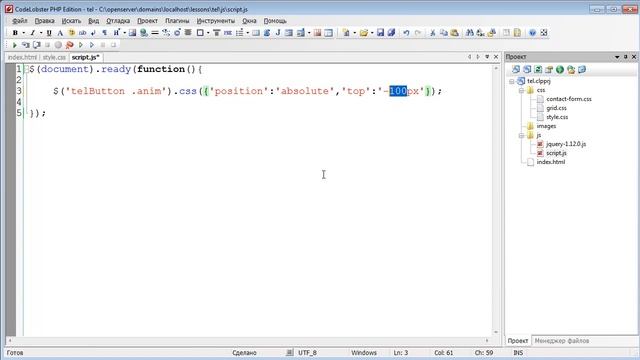Select contact-form.css in project tree
Screen dimensions: 640x360
(569, 99)
